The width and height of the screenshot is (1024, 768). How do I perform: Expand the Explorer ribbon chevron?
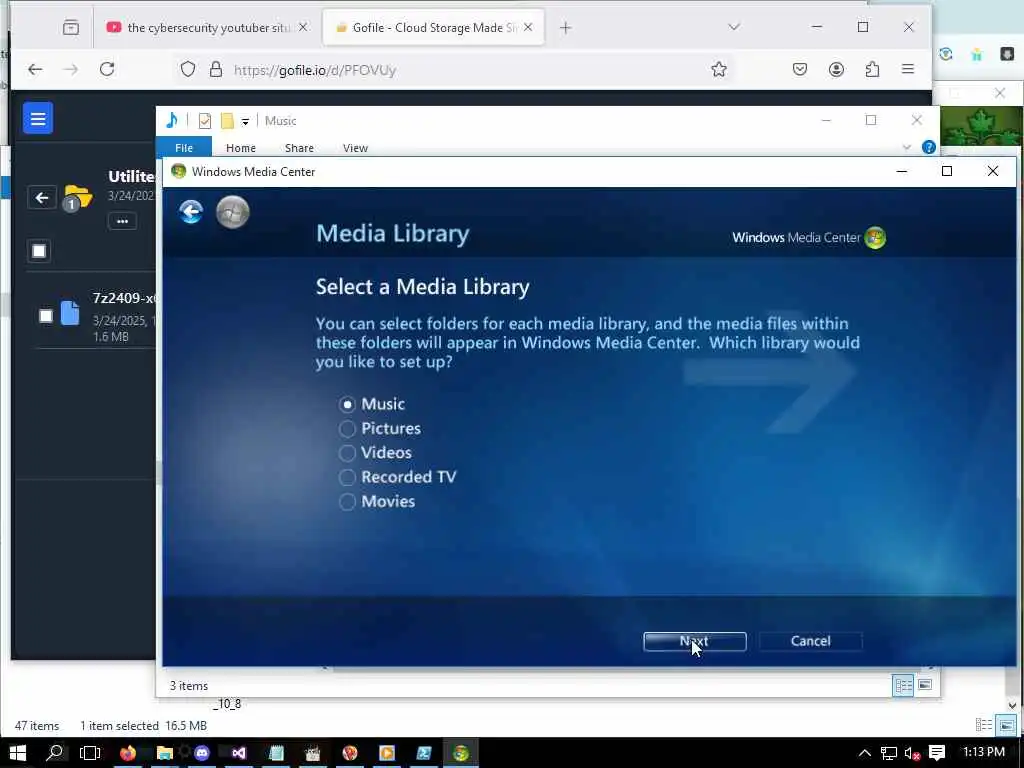(x=906, y=147)
